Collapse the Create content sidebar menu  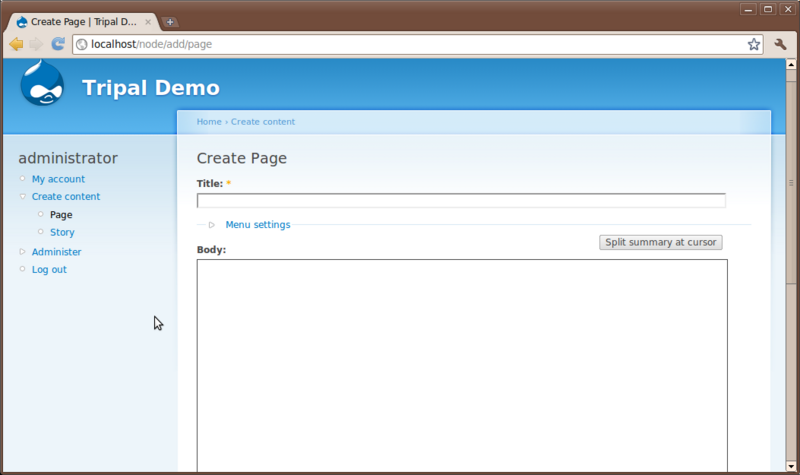(x=22, y=196)
